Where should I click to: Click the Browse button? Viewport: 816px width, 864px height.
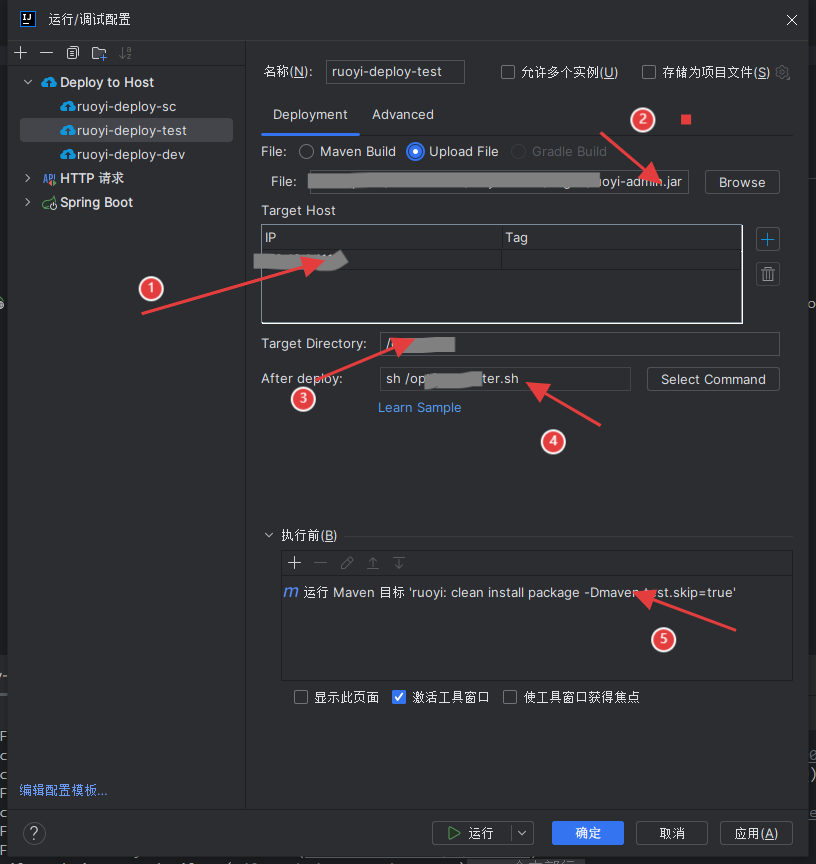tap(741, 182)
